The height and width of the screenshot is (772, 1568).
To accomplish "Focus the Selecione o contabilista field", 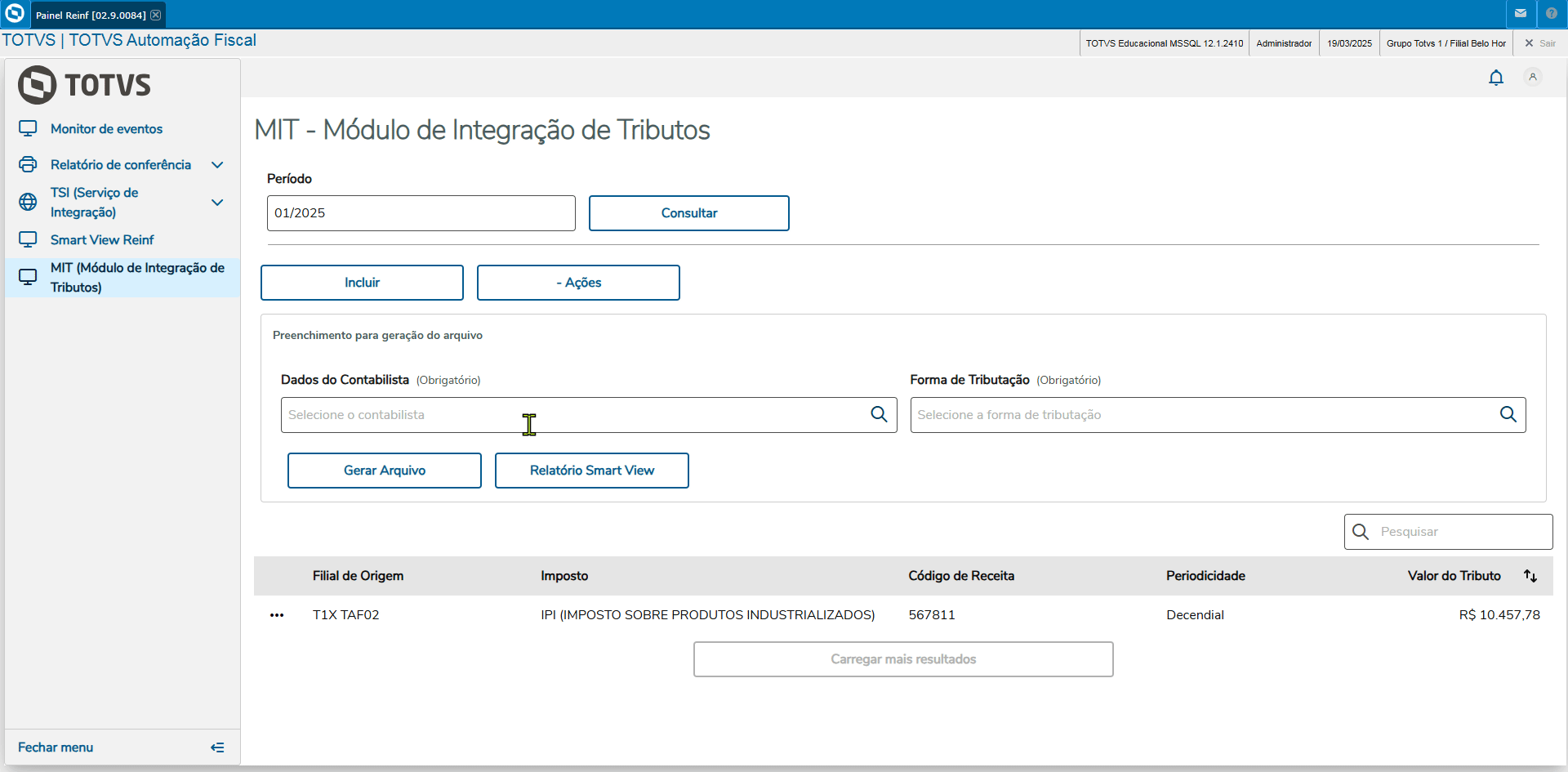I will 589,415.
